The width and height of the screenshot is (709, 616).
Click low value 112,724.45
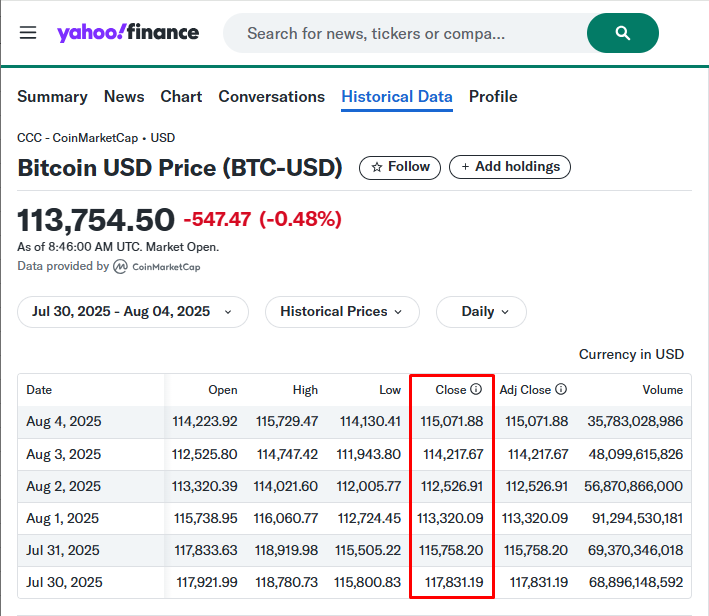(369, 518)
